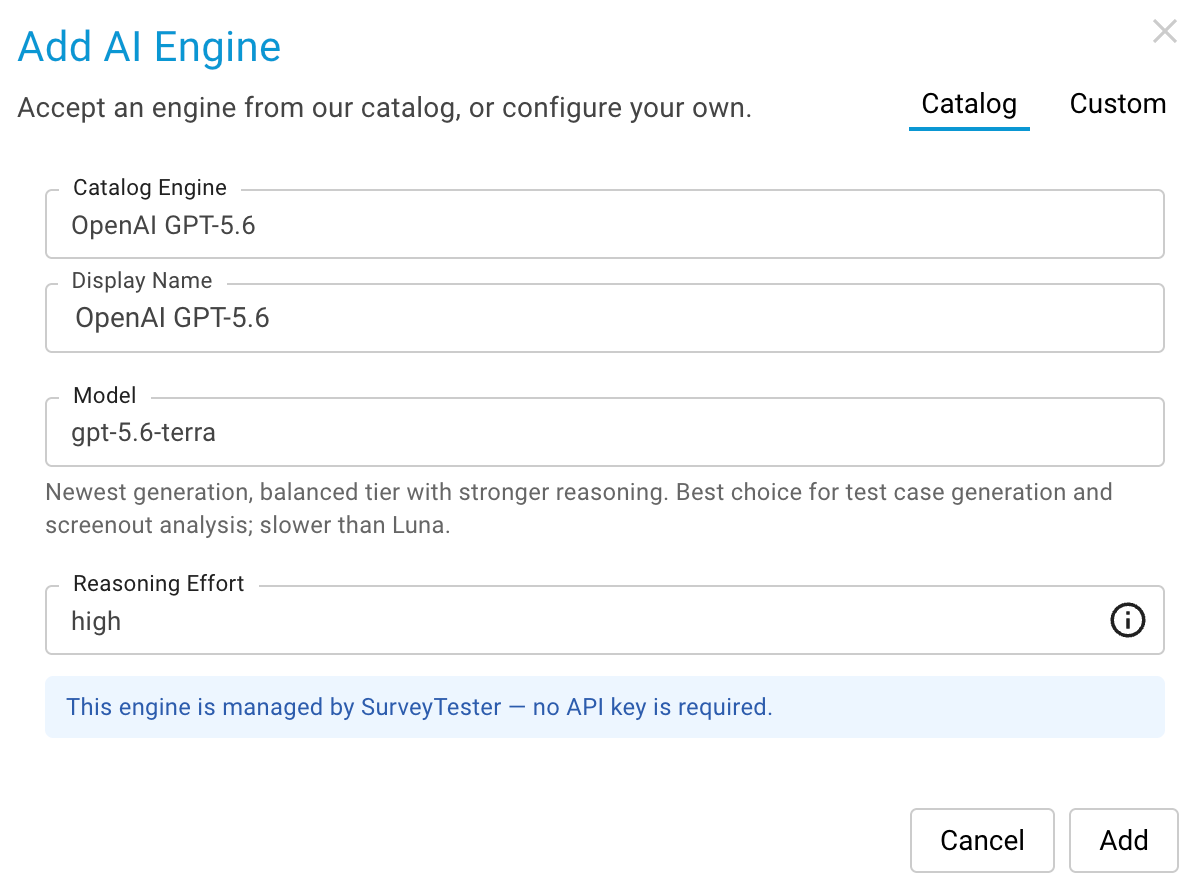
Task: Switch to the Custom tab
Action: tap(1117, 104)
